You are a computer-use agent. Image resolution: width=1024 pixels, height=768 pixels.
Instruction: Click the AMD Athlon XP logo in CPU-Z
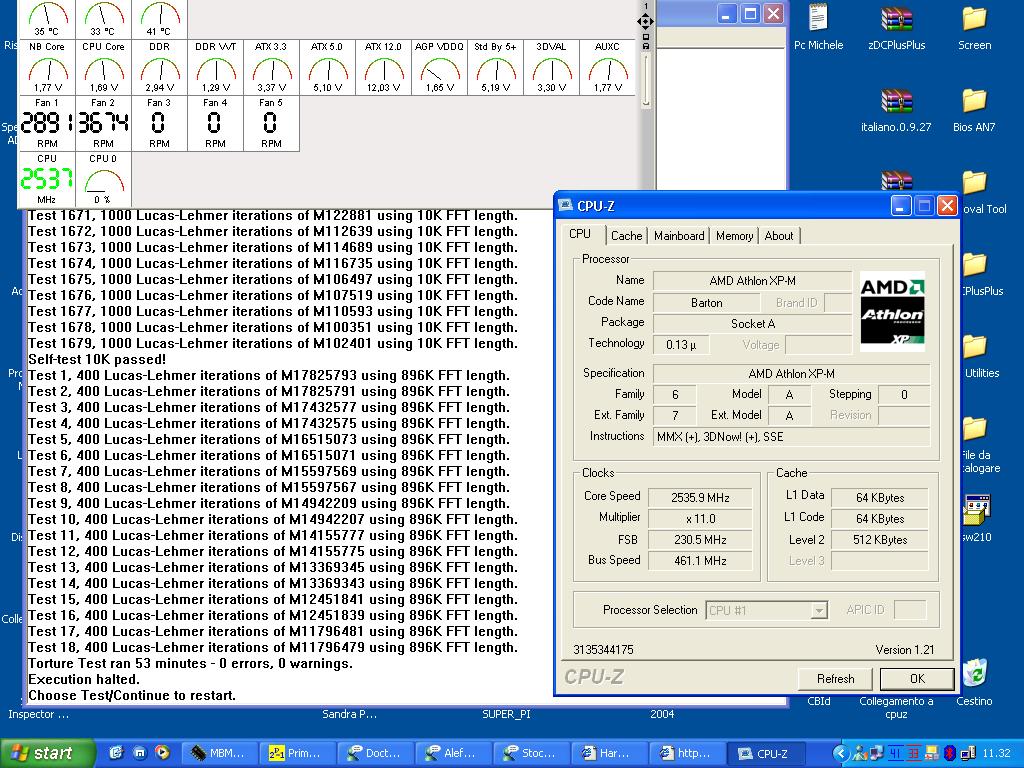point(892,312)
